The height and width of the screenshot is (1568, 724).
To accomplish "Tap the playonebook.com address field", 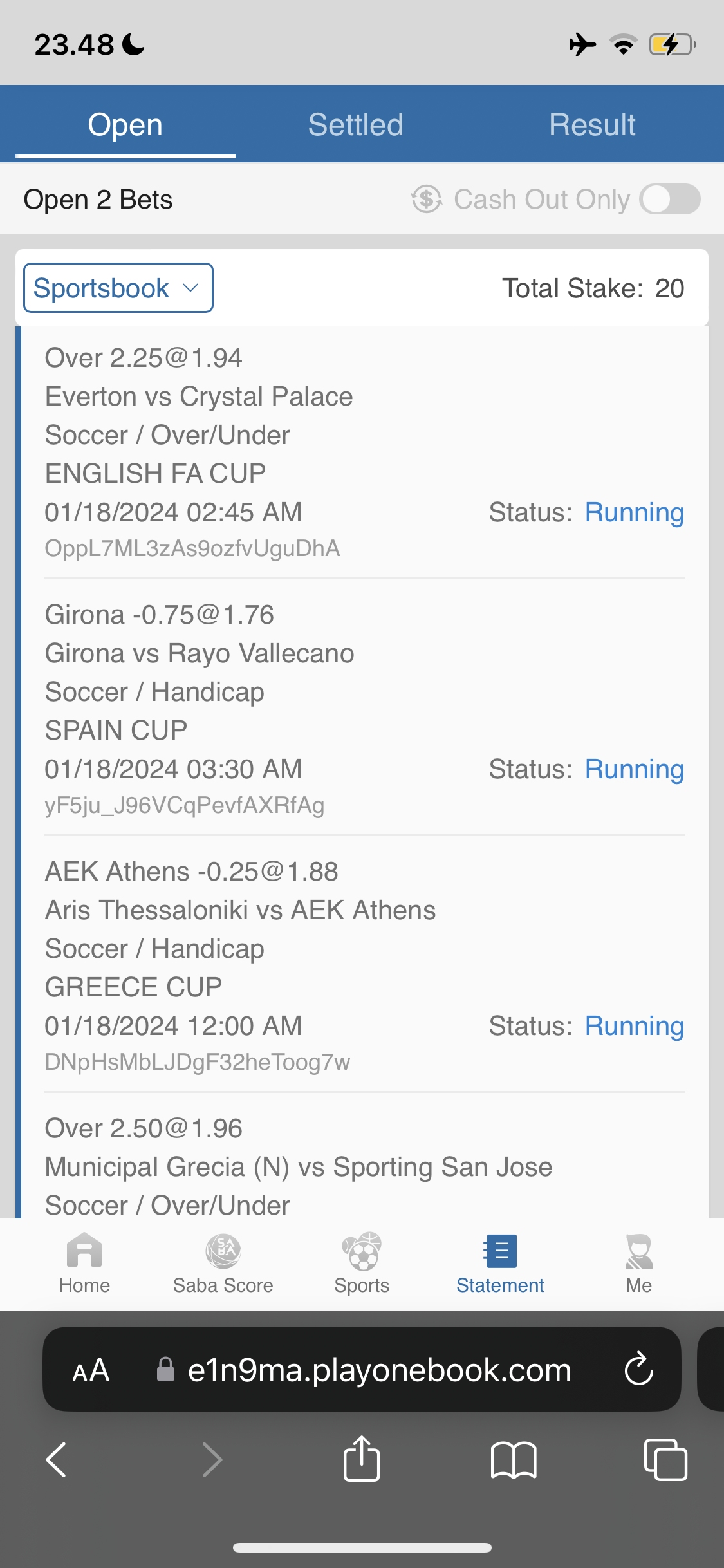I will pyautogui.click(x=379, y=1370).
